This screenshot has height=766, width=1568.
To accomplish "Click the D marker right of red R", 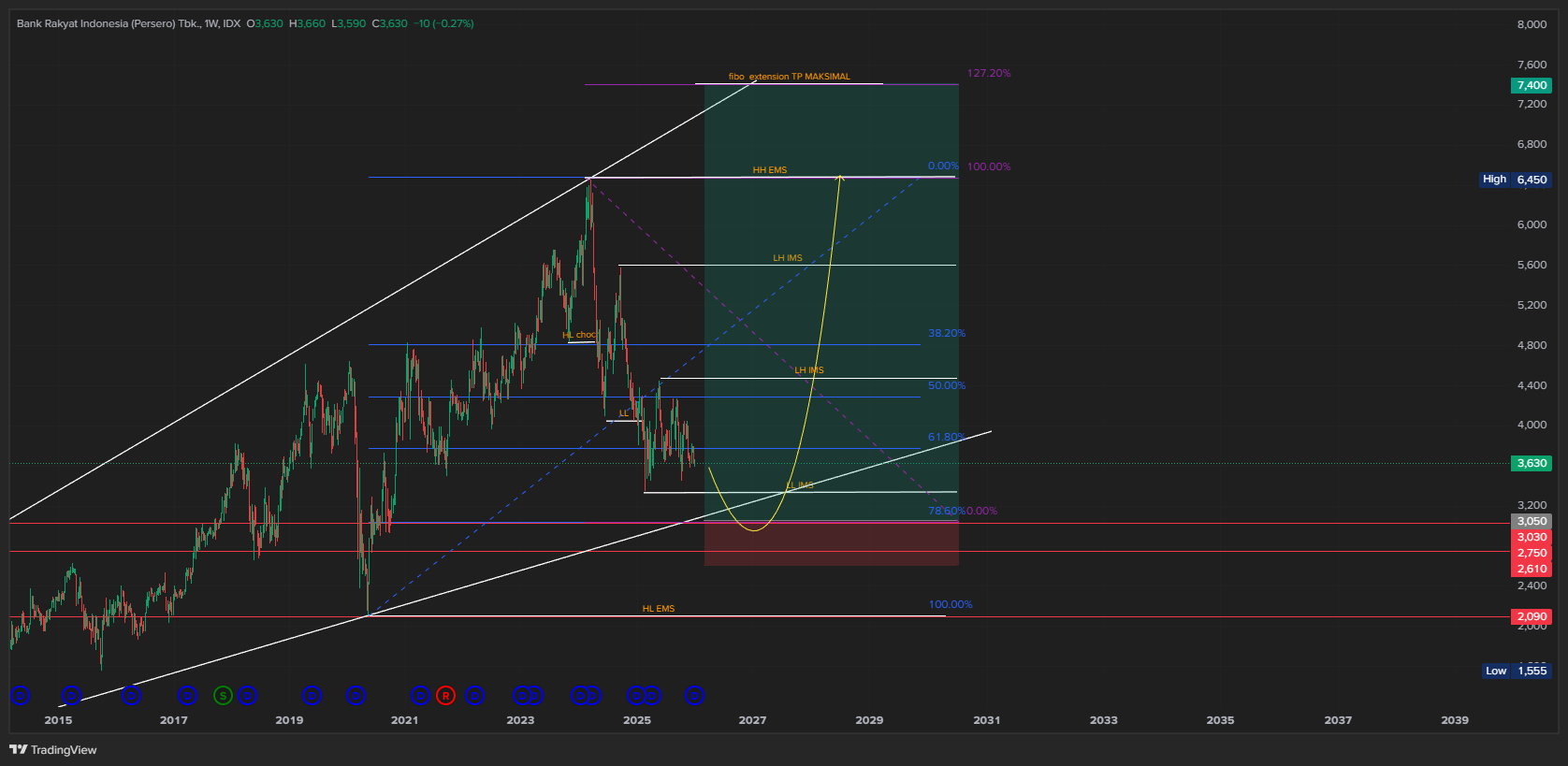I will coord(475,695).
